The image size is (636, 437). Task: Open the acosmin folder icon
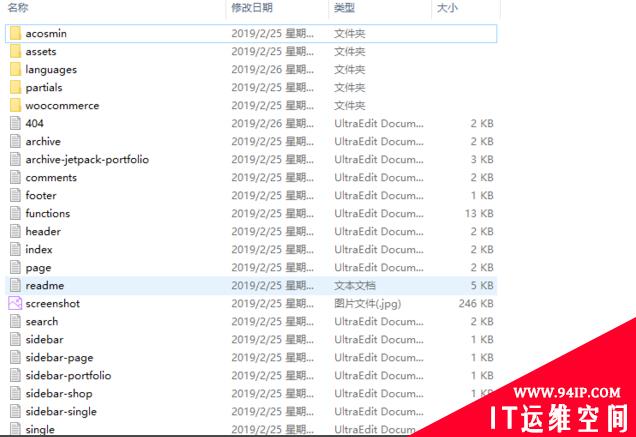[15, 33]
